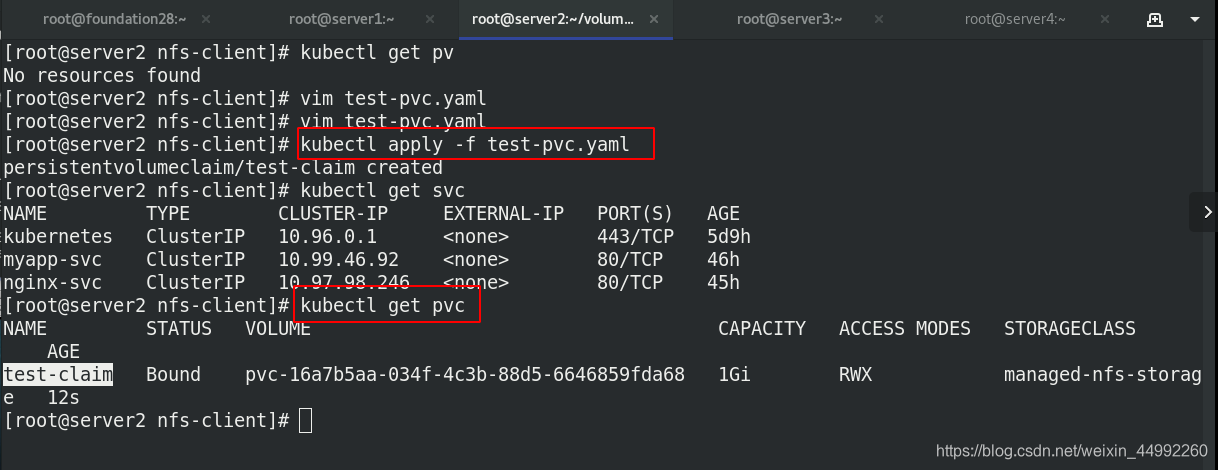Click the 'Bound' status value
The width and height of the screenshot is (1218, 470).
173,374
